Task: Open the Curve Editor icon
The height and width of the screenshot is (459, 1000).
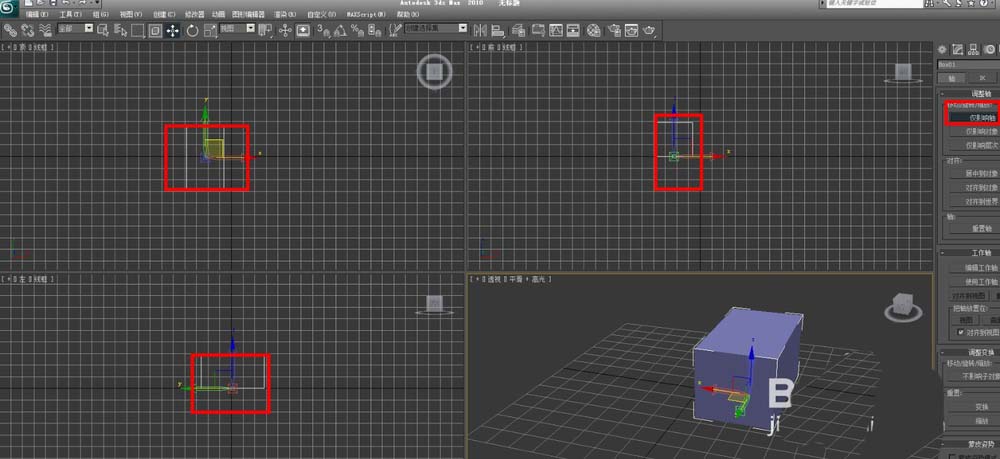Action: pyautogui.click(x=556, y=30)
